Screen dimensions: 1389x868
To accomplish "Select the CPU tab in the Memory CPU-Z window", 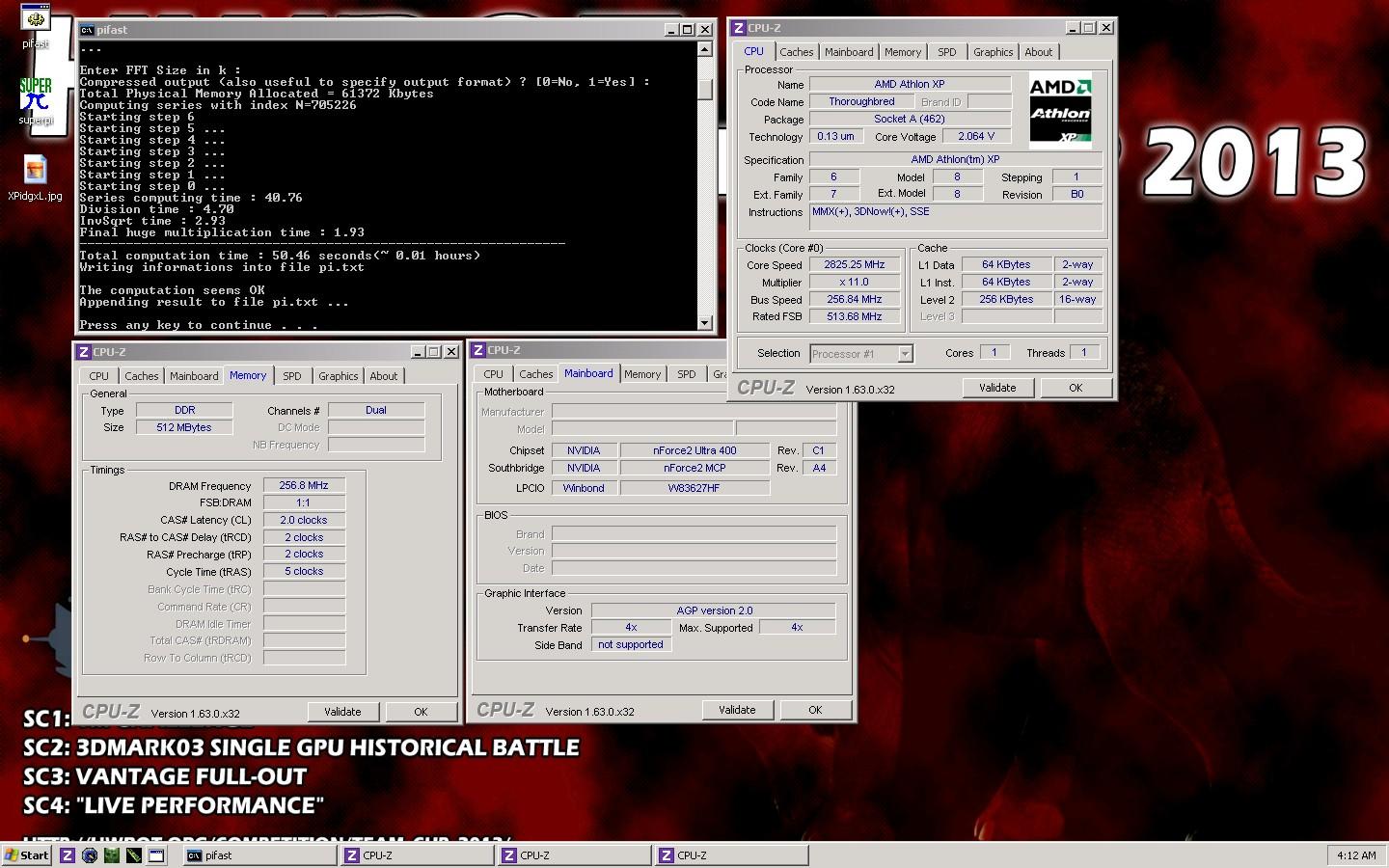I will 99,376.
